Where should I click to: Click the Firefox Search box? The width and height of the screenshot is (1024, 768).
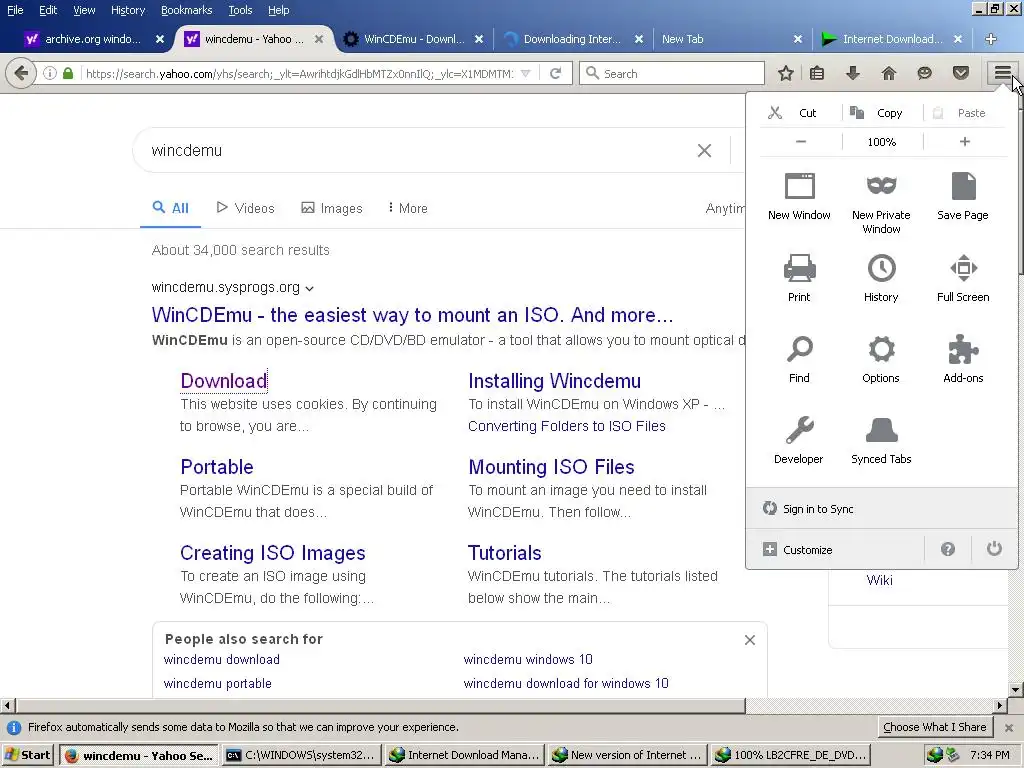pos(672,73)
